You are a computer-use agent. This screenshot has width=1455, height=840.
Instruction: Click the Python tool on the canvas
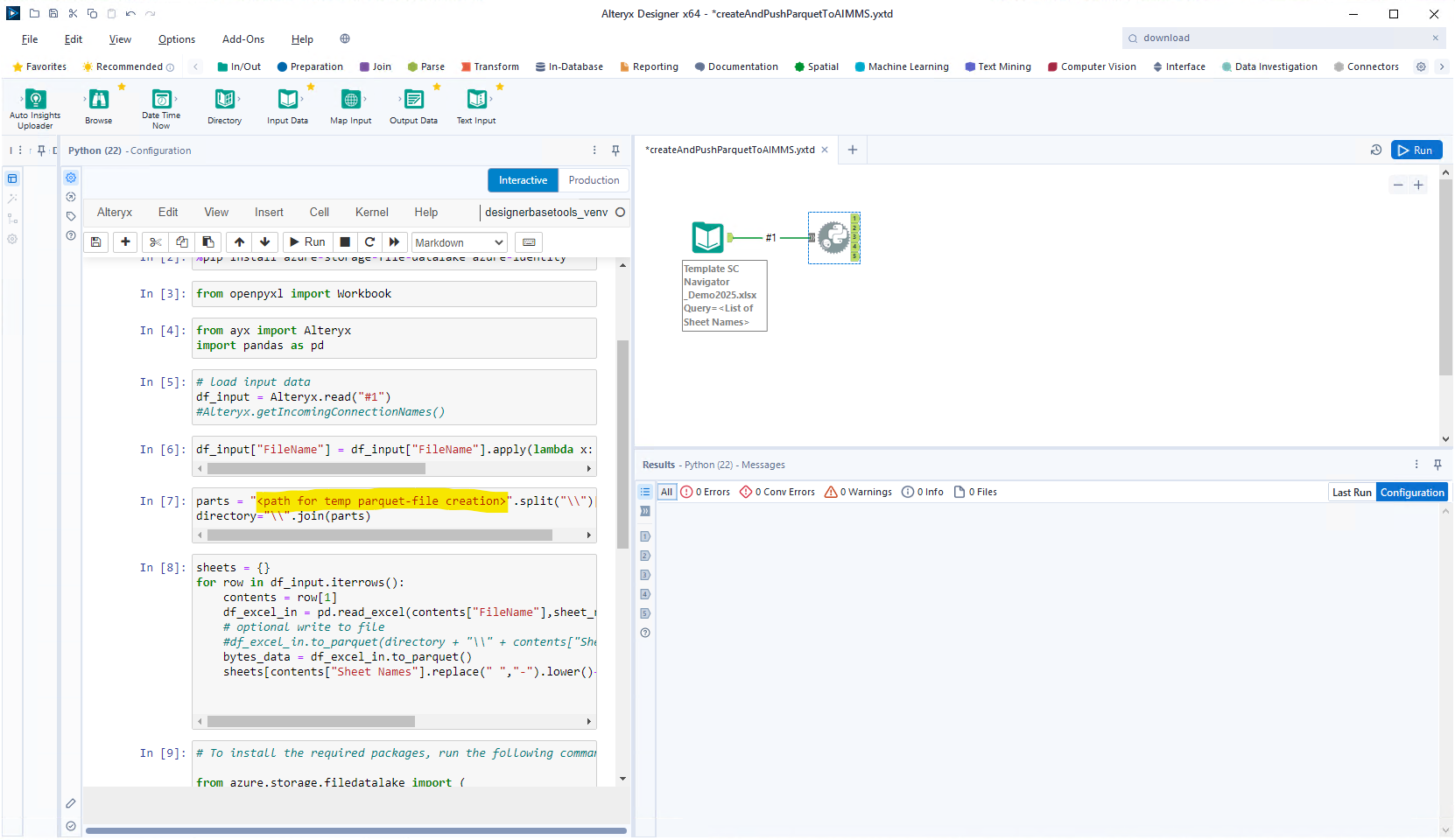click(x=833, y=237)
